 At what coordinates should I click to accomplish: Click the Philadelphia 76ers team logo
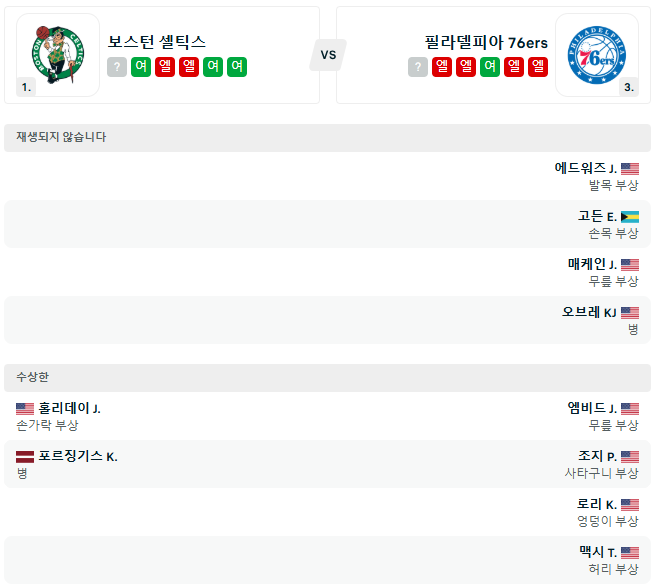tap(596, 54)
